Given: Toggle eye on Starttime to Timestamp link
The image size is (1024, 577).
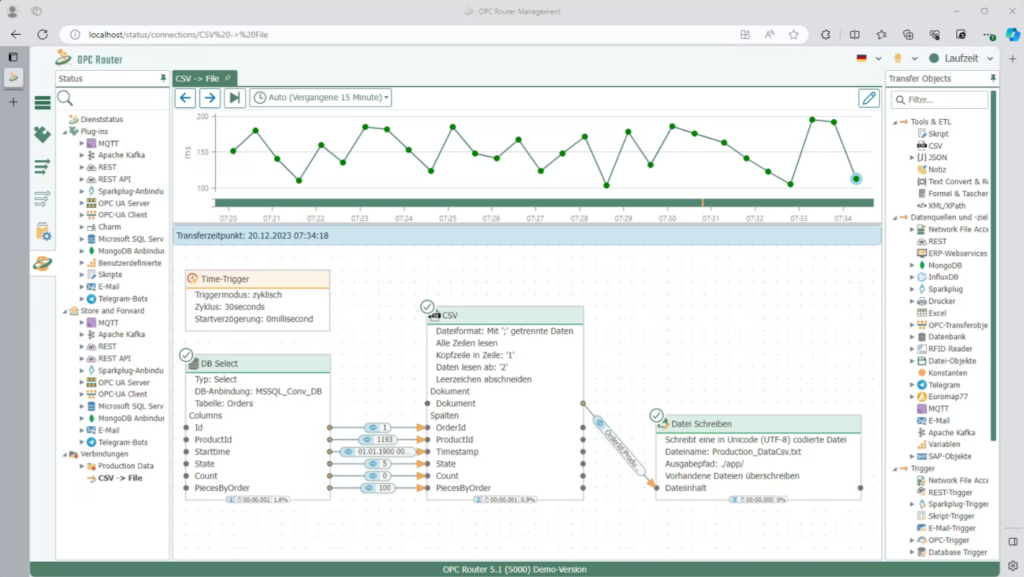Looking at the screenshot, I should (x=349, y=452).
